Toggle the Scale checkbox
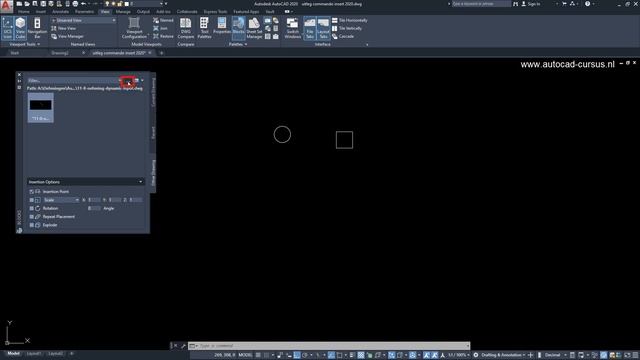The image size is (640, 360). pyautogui.click(x=31, y=200)
